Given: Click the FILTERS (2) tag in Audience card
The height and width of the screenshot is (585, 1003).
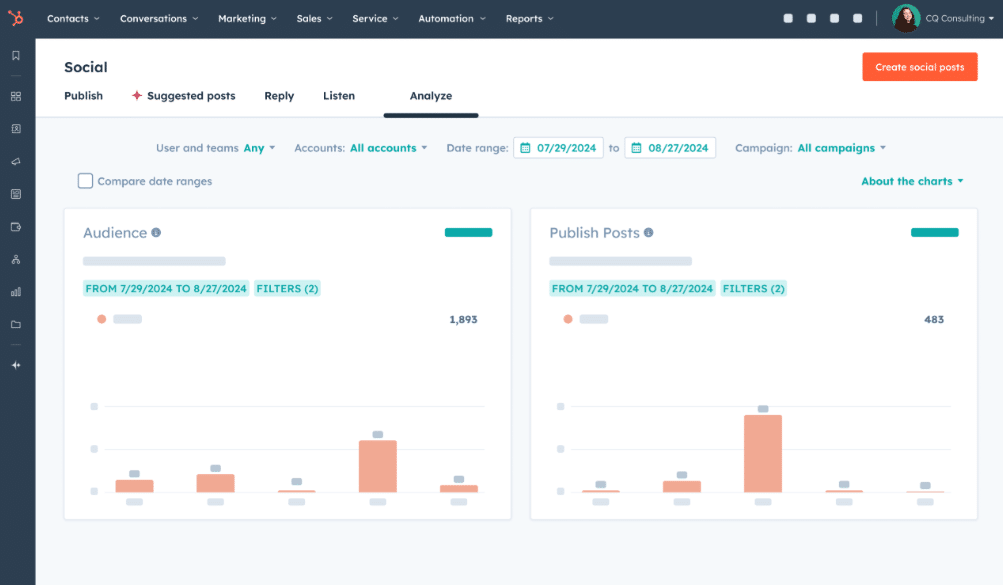Looking at the screenshot, I should point(287,288).
